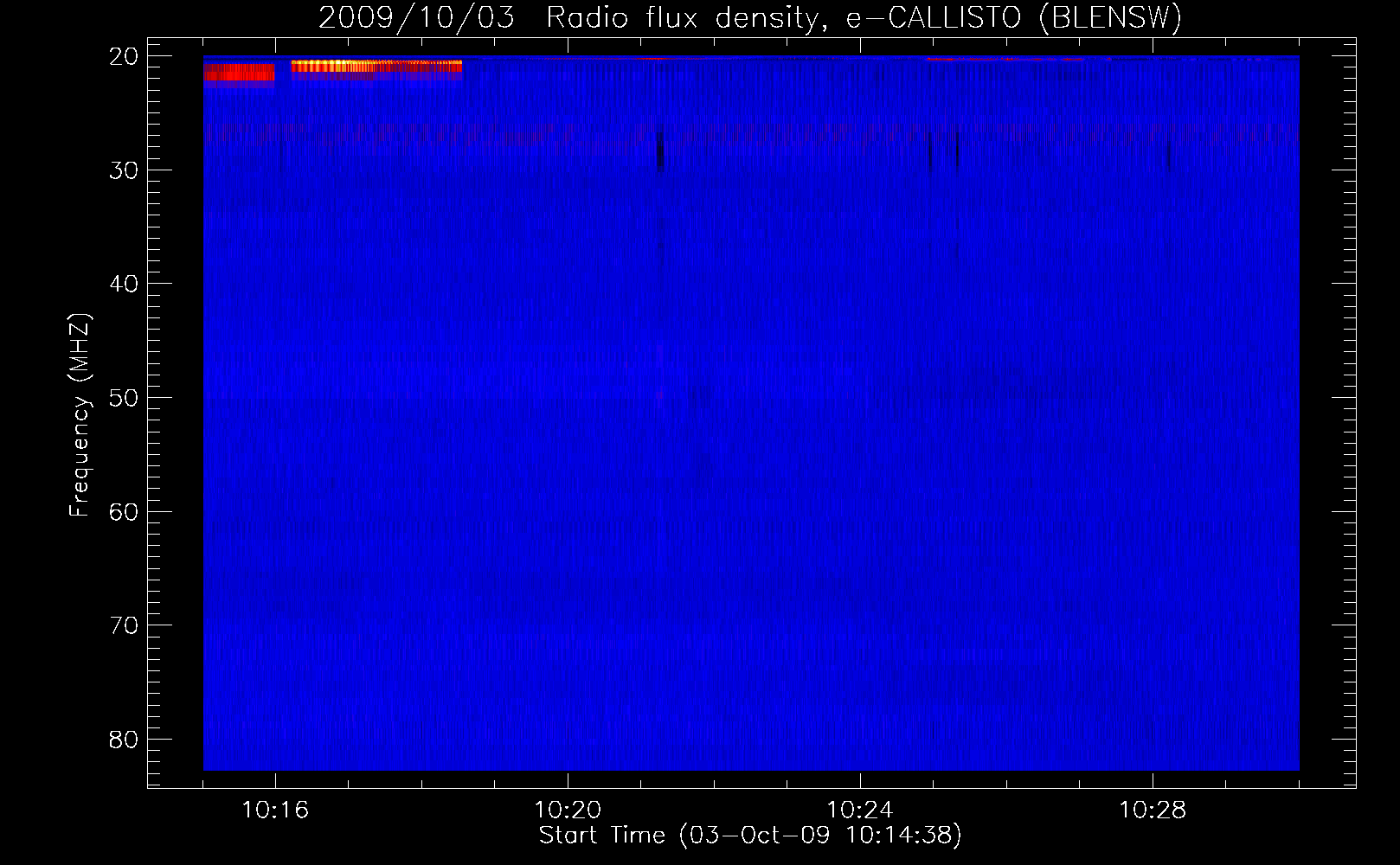This screenshot has height=865, width=1400.
Task: Click the plot title '2009/10/03 Radio flux density, e-CALLISTO (BLENSW)'
Action: pyautogui.click(x=750, y=17)
